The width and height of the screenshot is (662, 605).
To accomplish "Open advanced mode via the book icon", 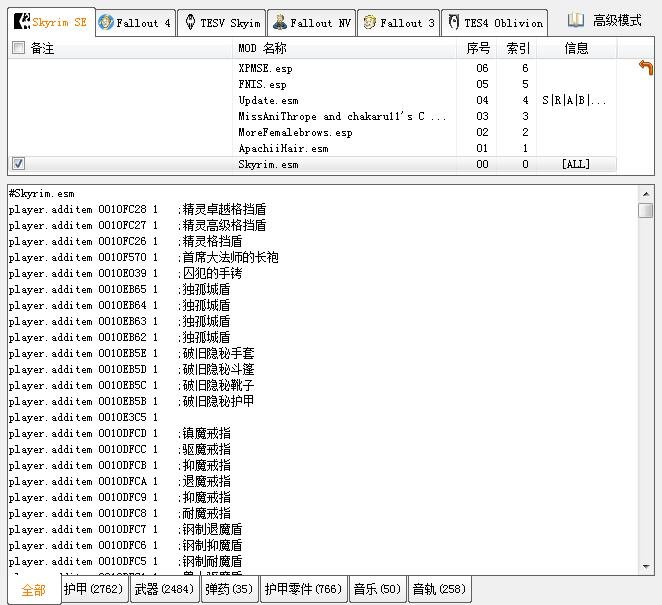I will coord(576,20).
